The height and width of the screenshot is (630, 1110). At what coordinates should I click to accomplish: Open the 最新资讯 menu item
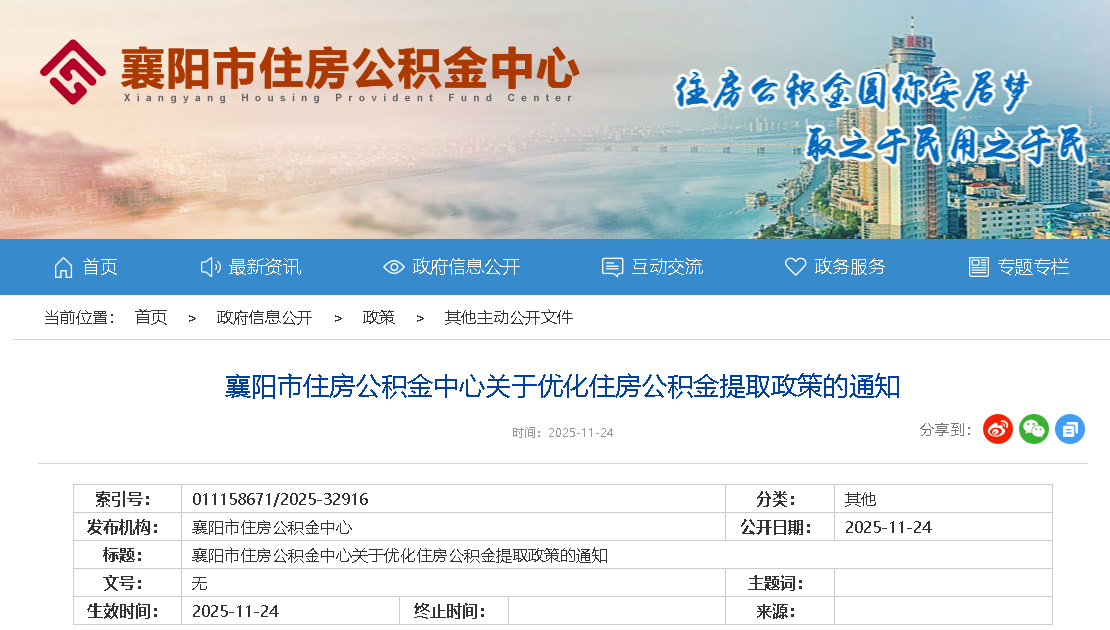pyautogui.click(x=265, y=267)
